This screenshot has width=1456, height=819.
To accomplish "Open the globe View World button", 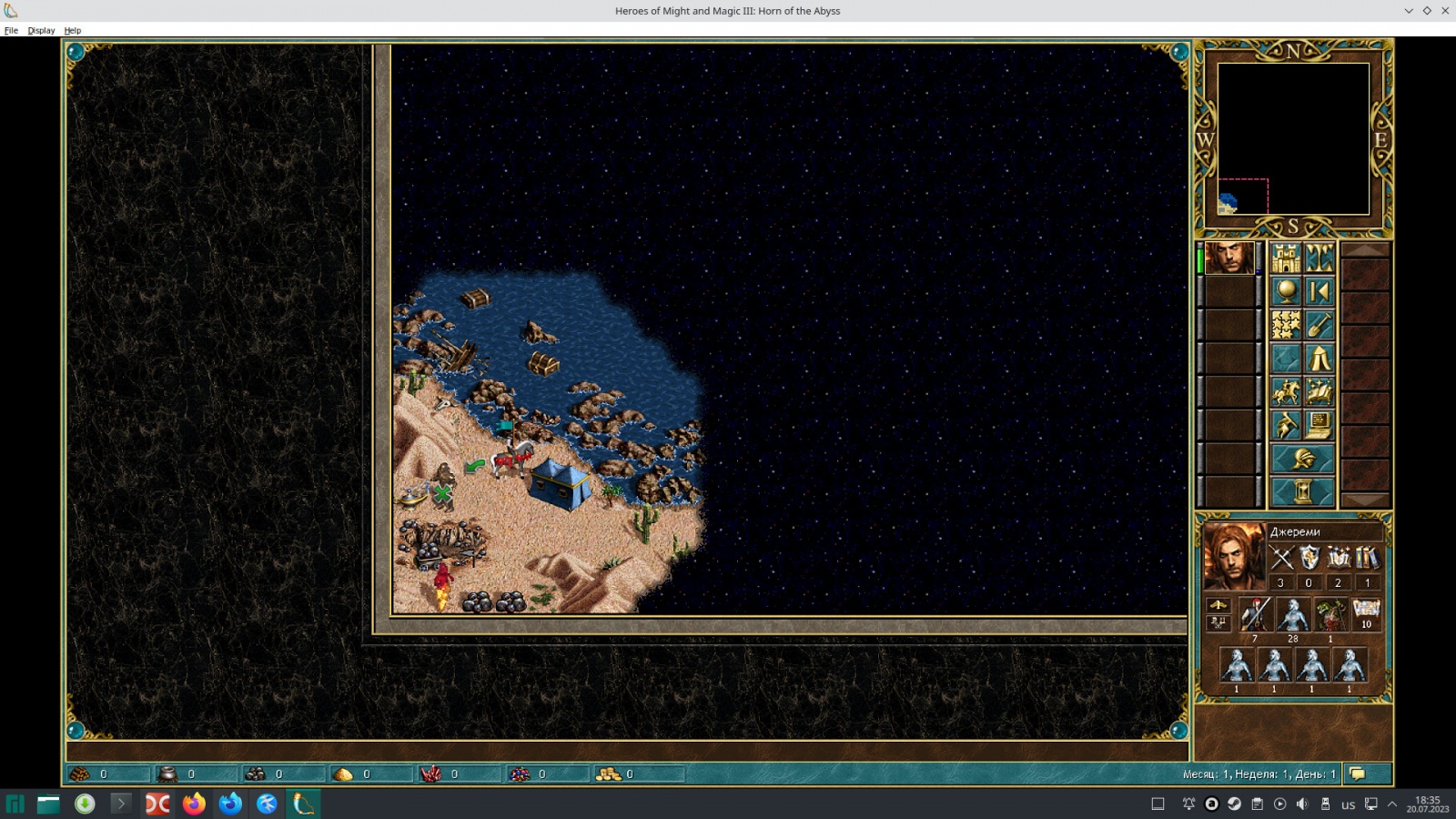I will (x=1286, y=291).
